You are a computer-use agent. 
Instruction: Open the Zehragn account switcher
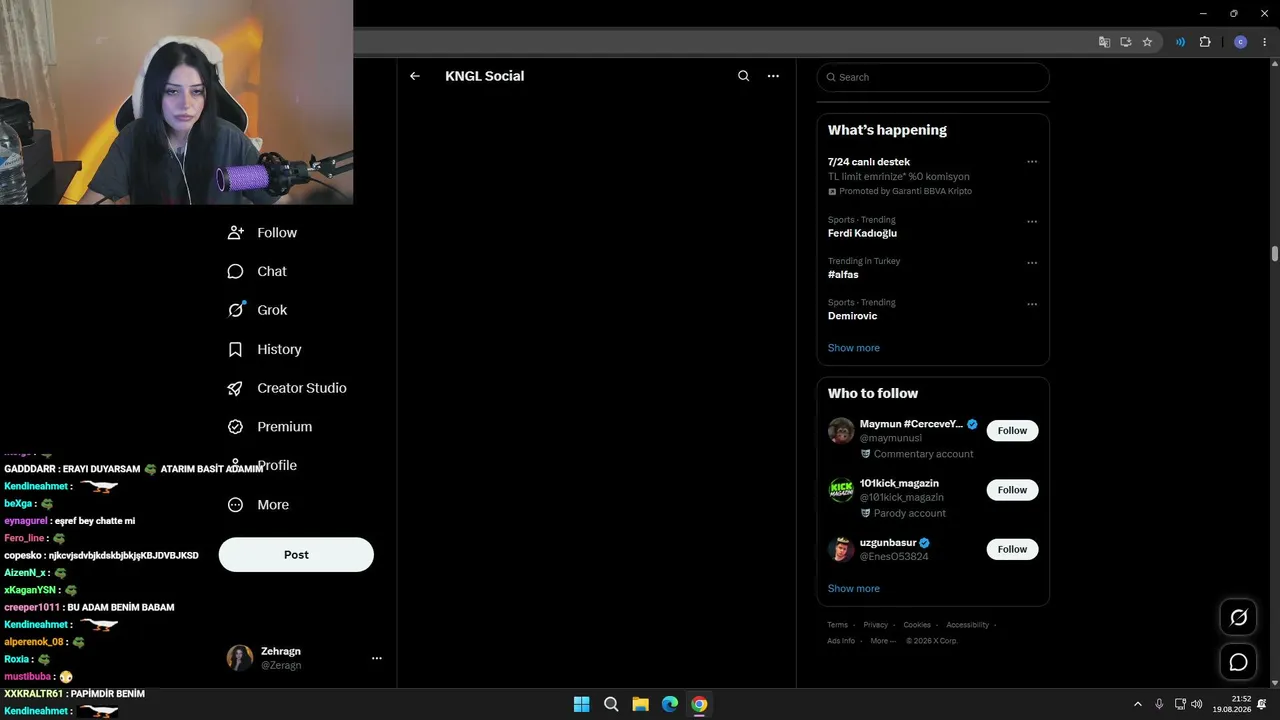click(x=304, y=658)
